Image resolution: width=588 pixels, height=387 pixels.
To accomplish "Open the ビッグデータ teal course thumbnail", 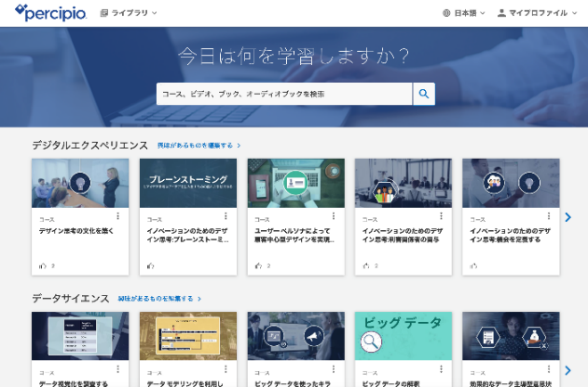I will [404, 336].
